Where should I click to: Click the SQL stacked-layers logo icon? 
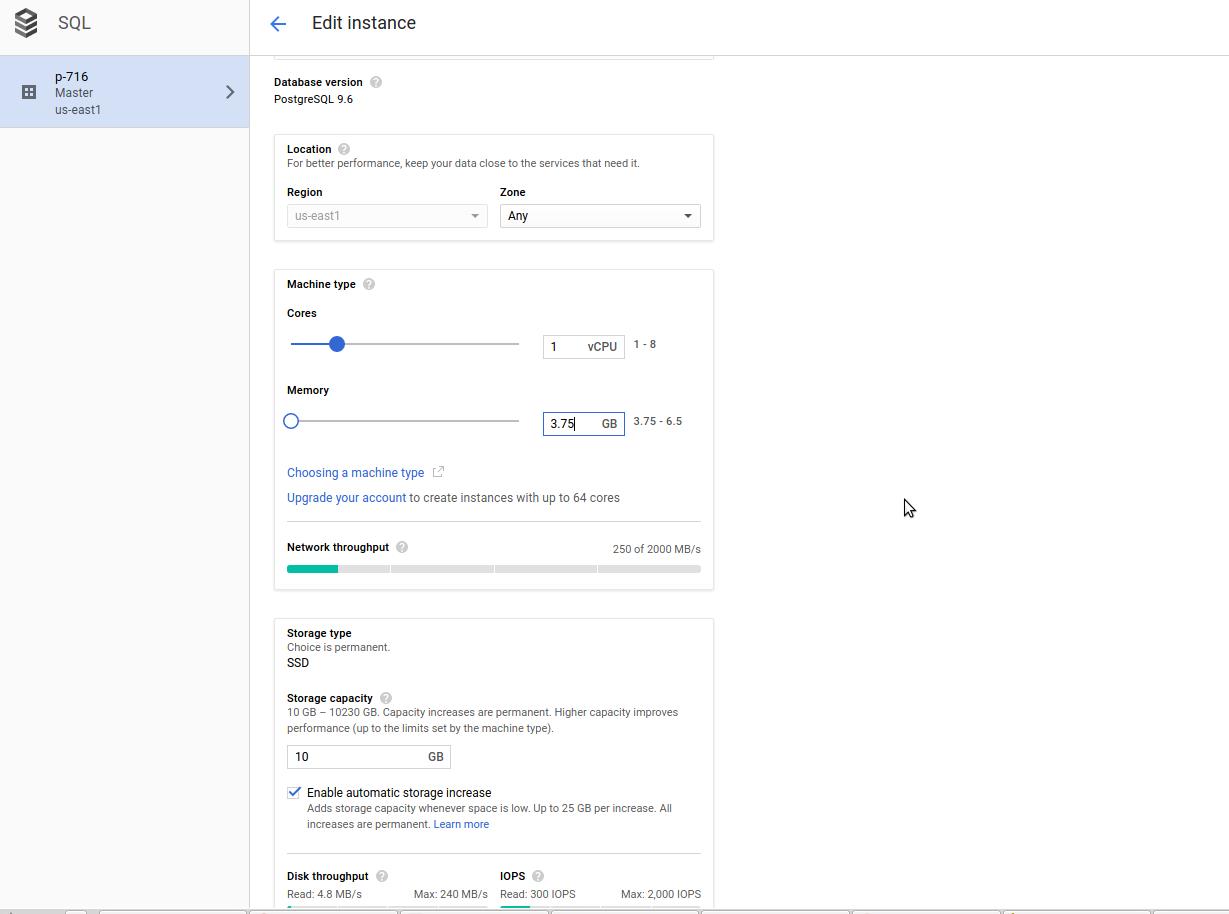[x=26, y=23]
